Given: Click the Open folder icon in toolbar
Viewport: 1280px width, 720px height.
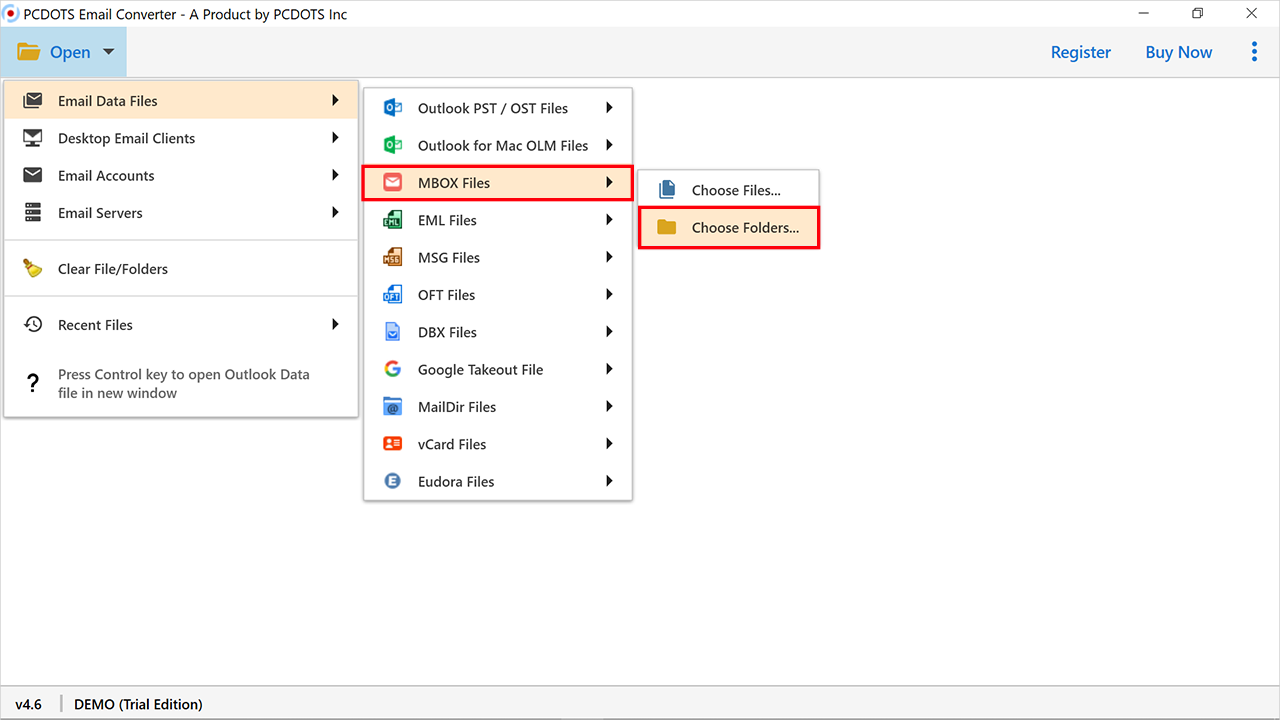Looking at the screenshot, I should point(29,52).
